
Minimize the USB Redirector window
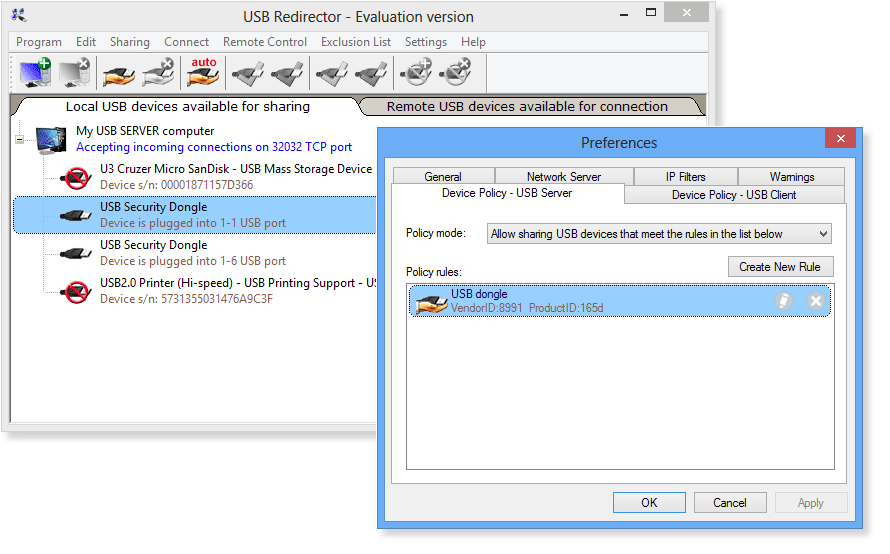pos(624,13)
